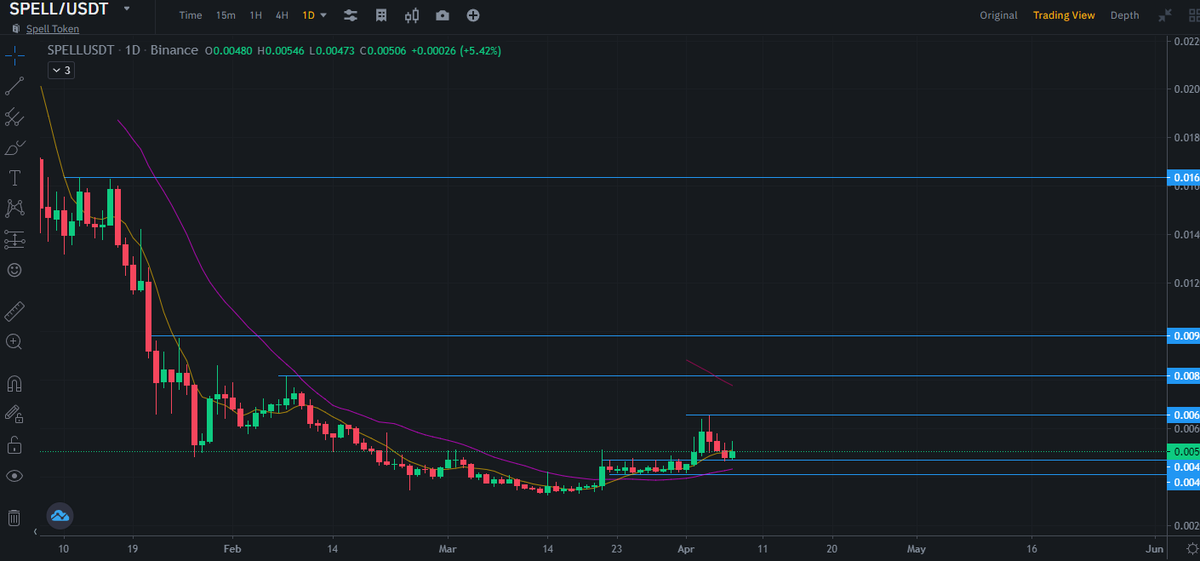Click the L0.00473 low value in legend

332,50
